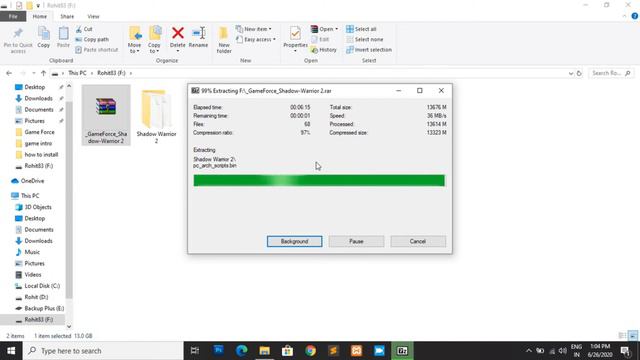This screenshot has height=360, width=640.
Task: Switch to the Share ribbon tab
Action: (x=67, y=16)
